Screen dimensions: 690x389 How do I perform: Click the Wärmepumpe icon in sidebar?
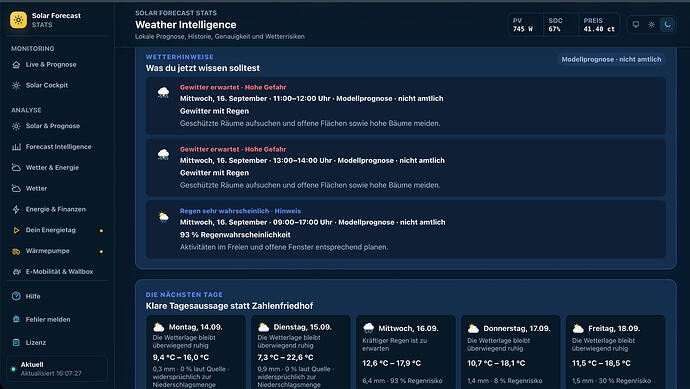pyautogui.click(x=16, y=251)
